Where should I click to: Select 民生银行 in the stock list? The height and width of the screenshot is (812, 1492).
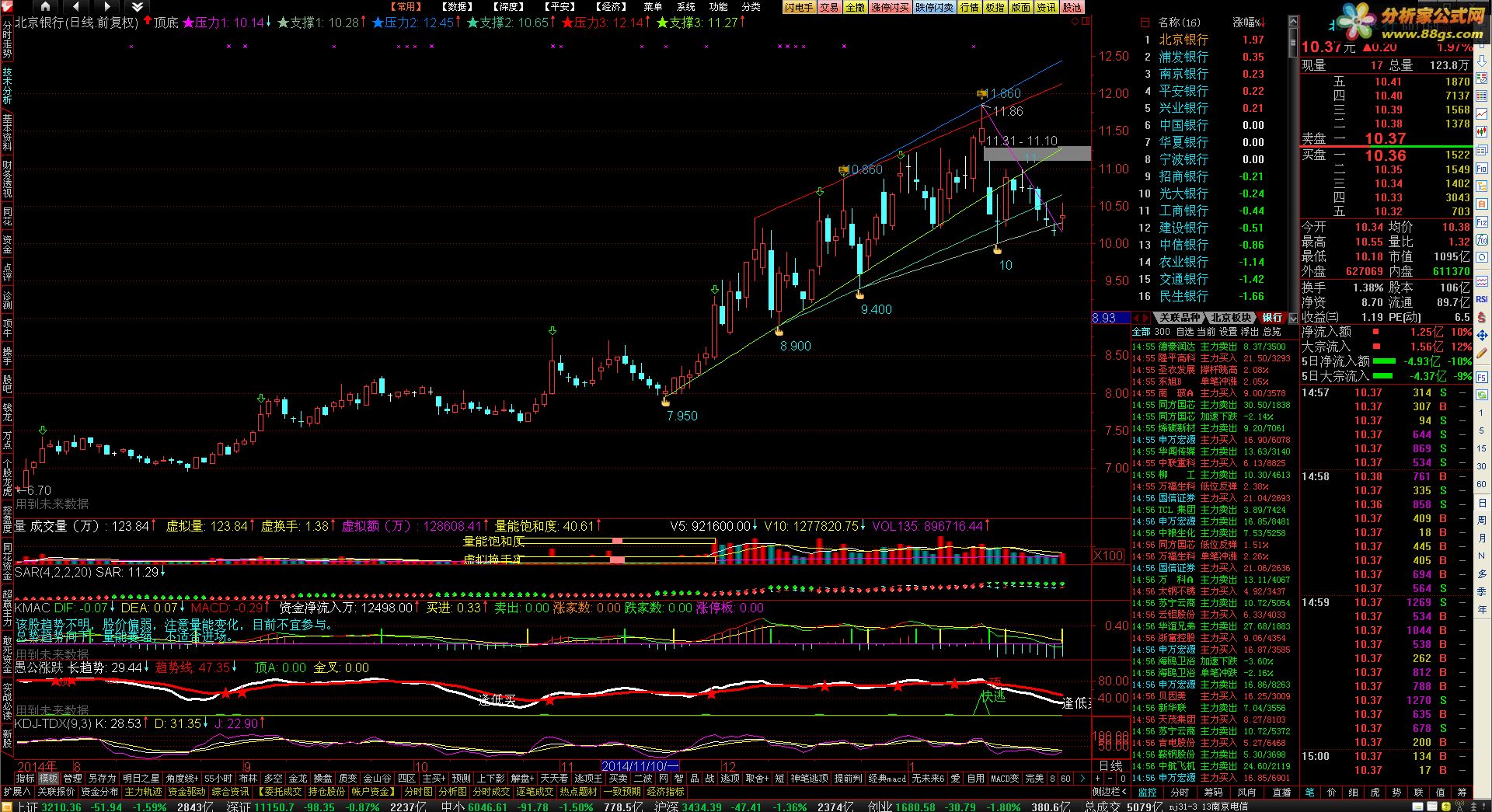(x=1183, y=296)
